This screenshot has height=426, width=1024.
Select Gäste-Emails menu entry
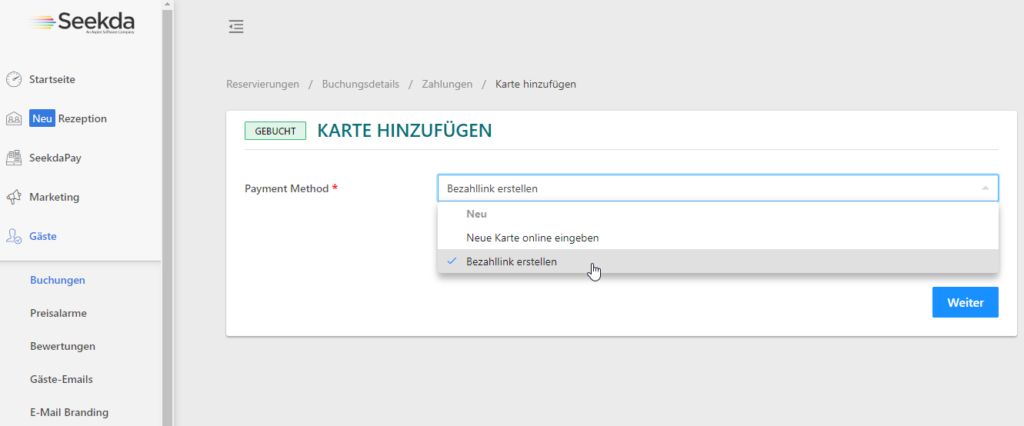tap(64, 379)
